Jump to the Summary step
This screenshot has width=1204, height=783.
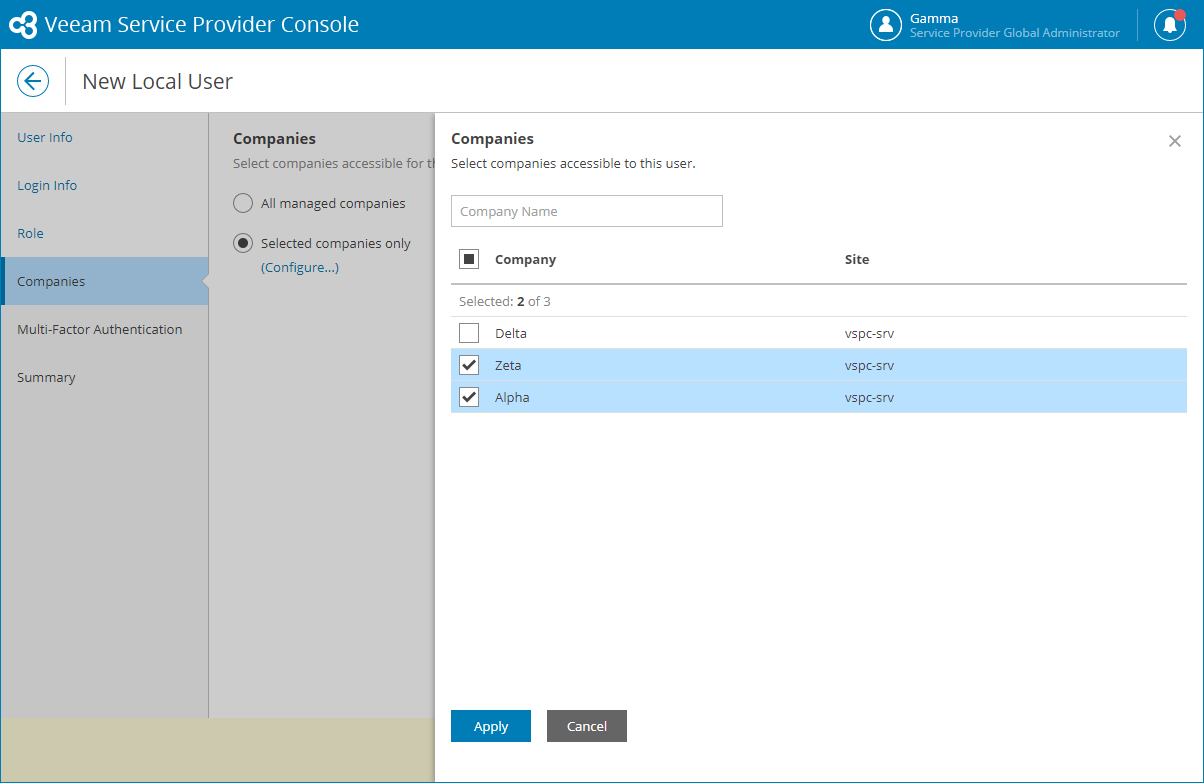[46, 377]
